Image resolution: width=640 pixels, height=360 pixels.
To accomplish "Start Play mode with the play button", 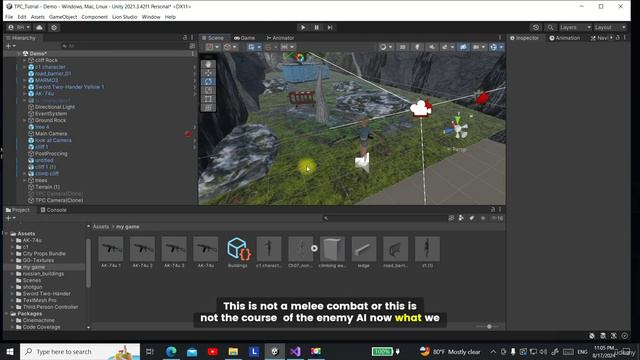I will coord(303,27).
